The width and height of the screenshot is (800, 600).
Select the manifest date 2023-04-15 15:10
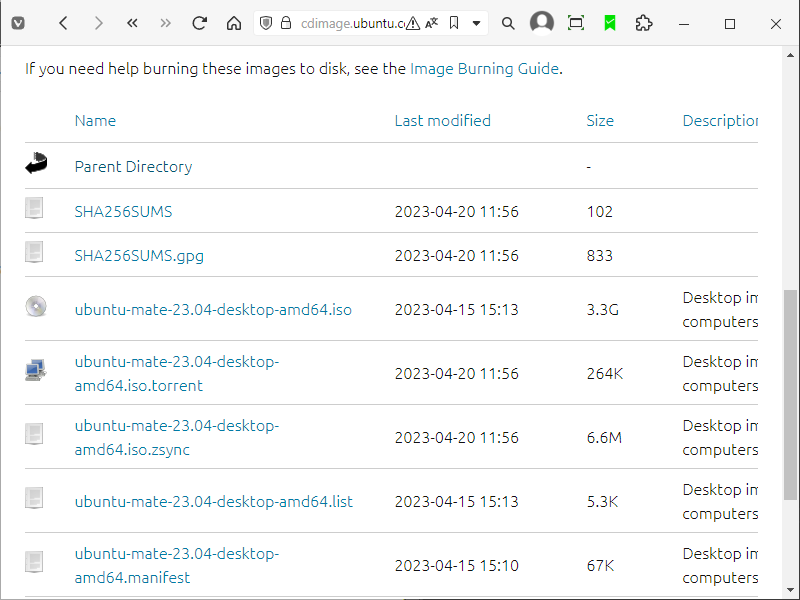tap(457, 565)
